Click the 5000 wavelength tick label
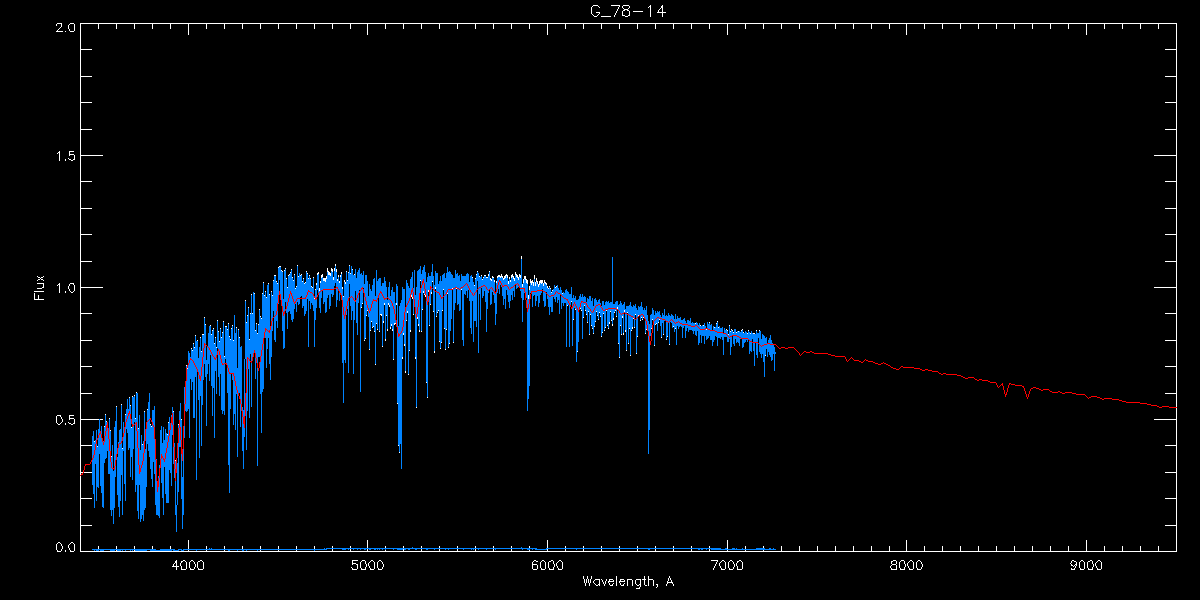 click(x=368, y=565)
